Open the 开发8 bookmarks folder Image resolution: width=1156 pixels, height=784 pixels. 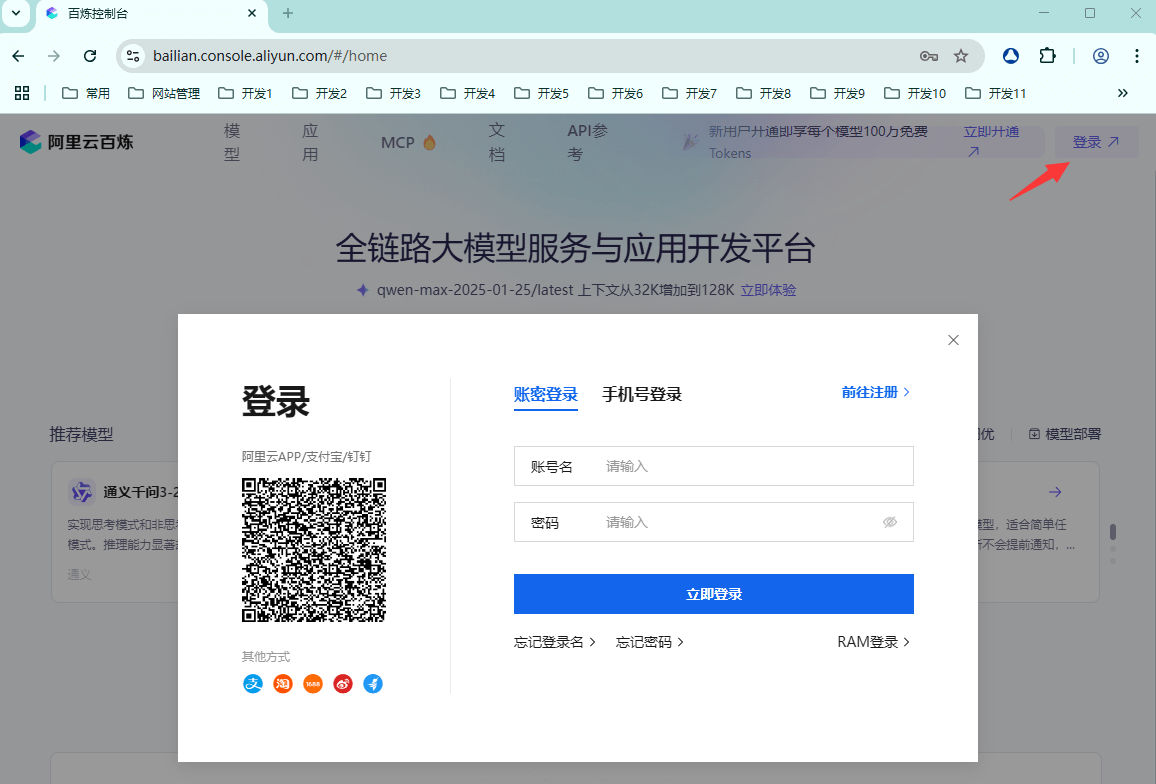(764, 93)
